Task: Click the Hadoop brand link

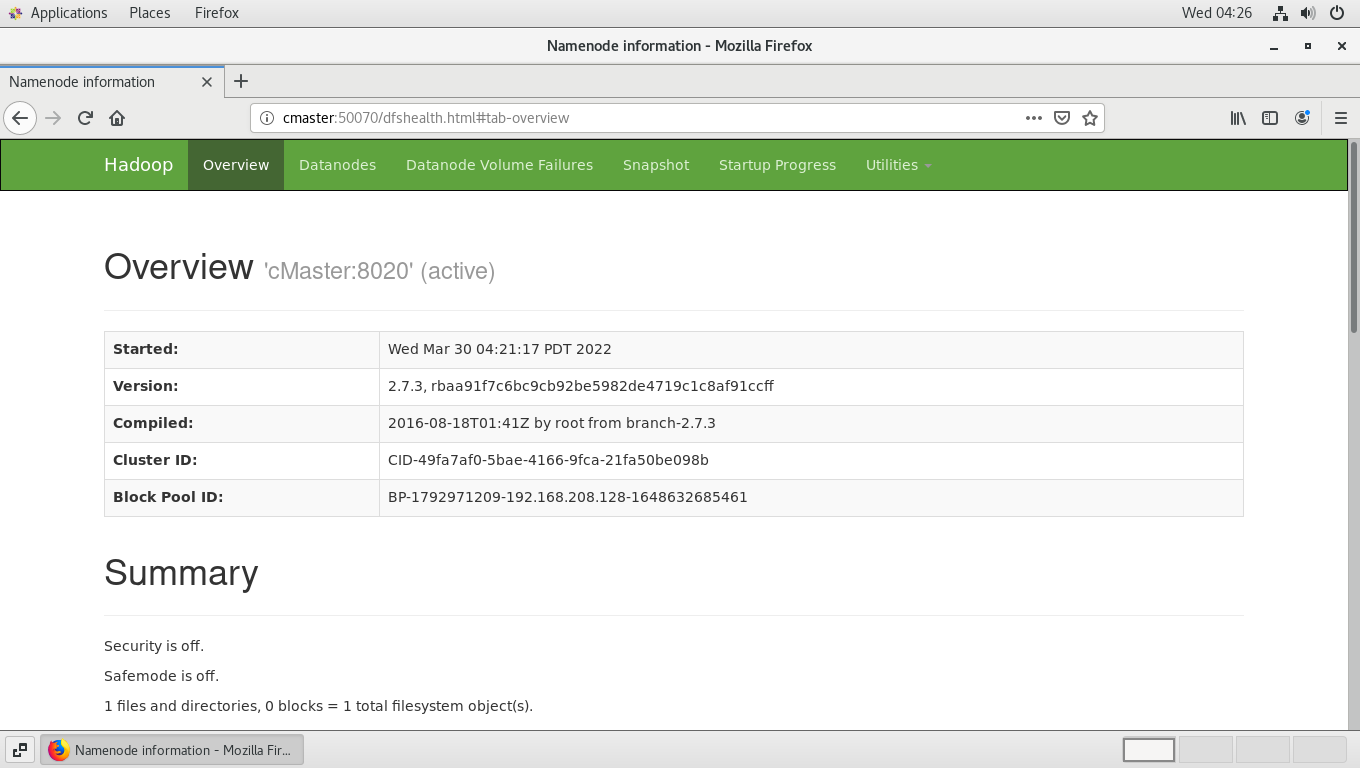Action: point(138,165)
